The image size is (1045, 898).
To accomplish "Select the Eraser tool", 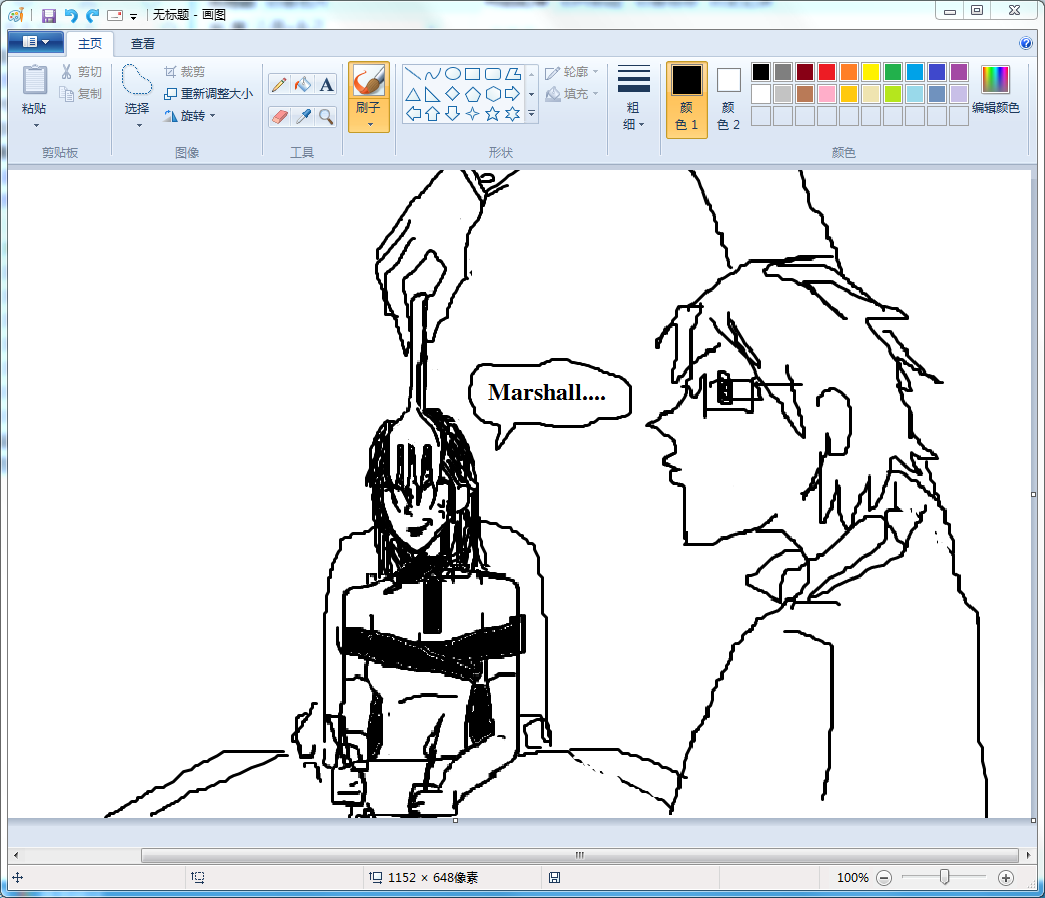I will point(279,117).
